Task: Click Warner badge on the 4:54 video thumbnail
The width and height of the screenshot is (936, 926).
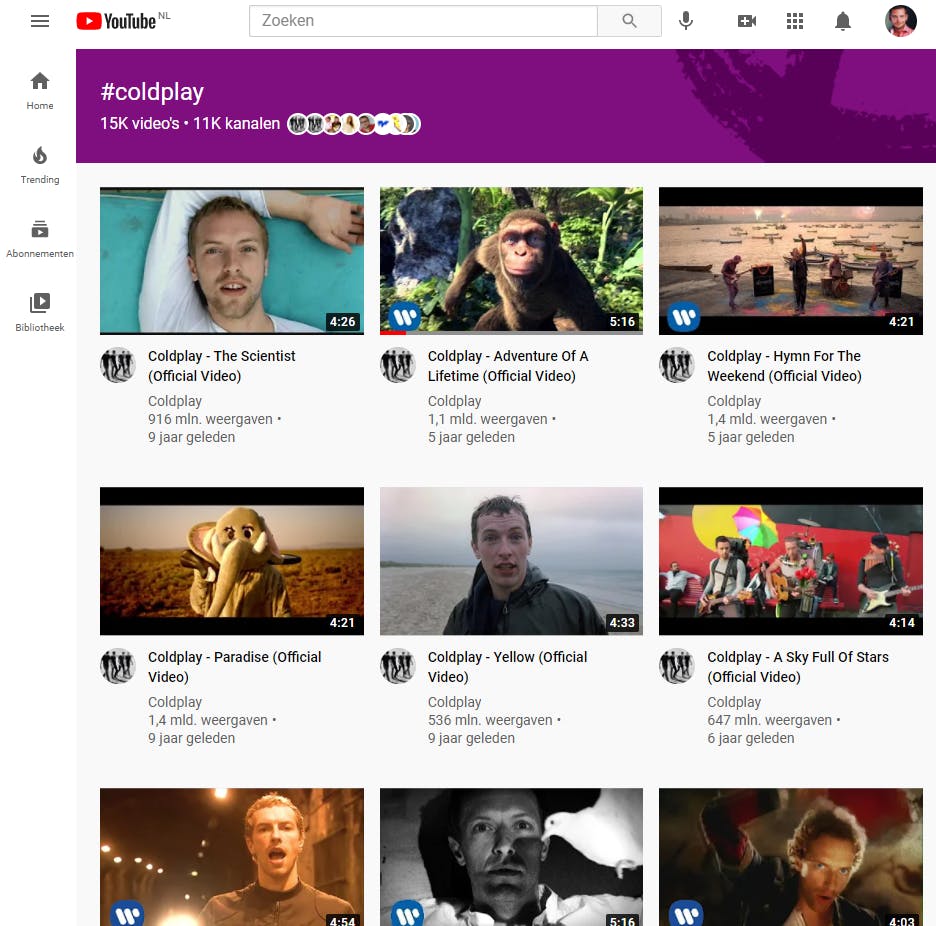Action: (127, 913)
